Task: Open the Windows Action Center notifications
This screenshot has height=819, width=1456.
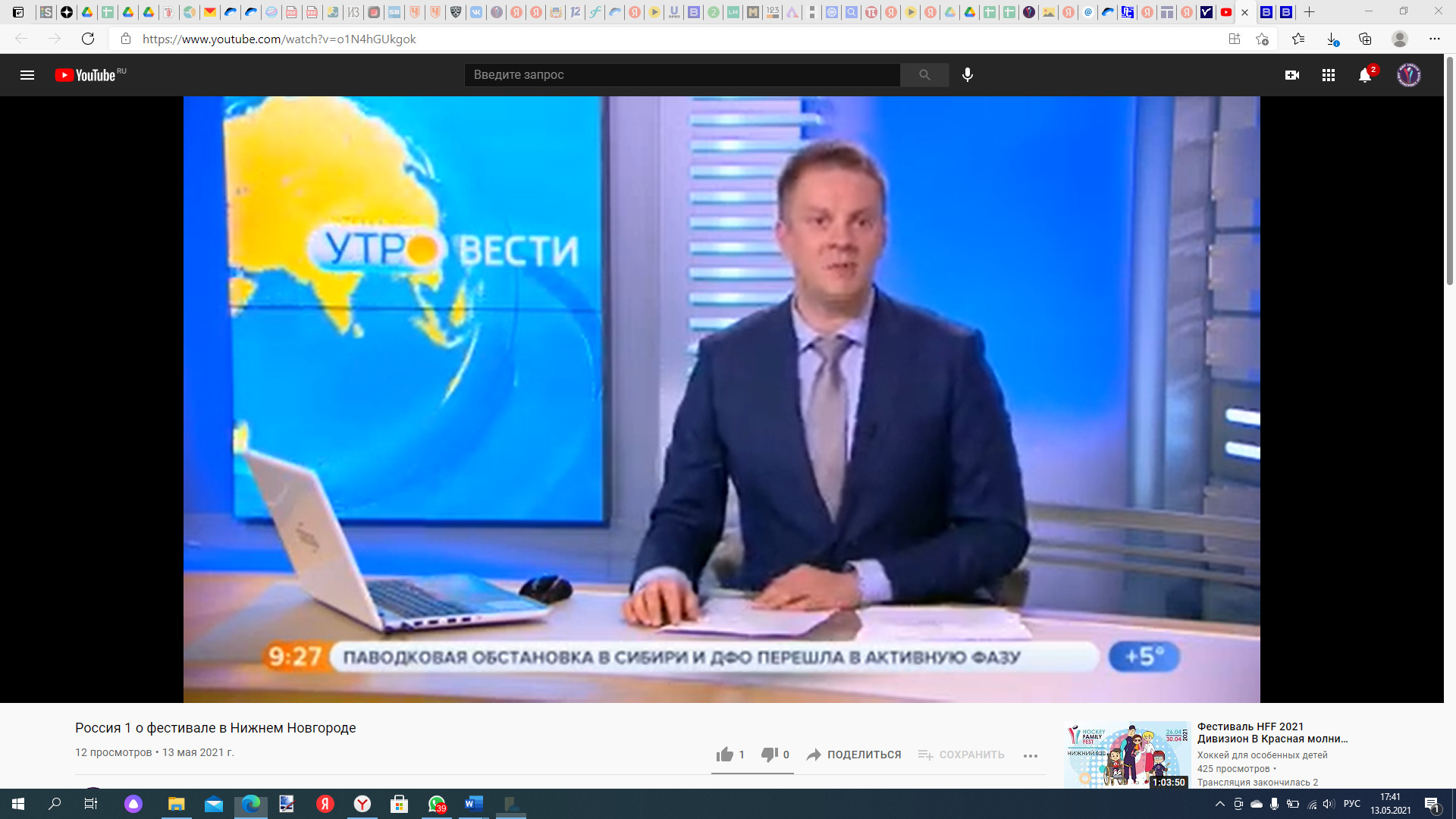Action: click(x=1432, y=804)
